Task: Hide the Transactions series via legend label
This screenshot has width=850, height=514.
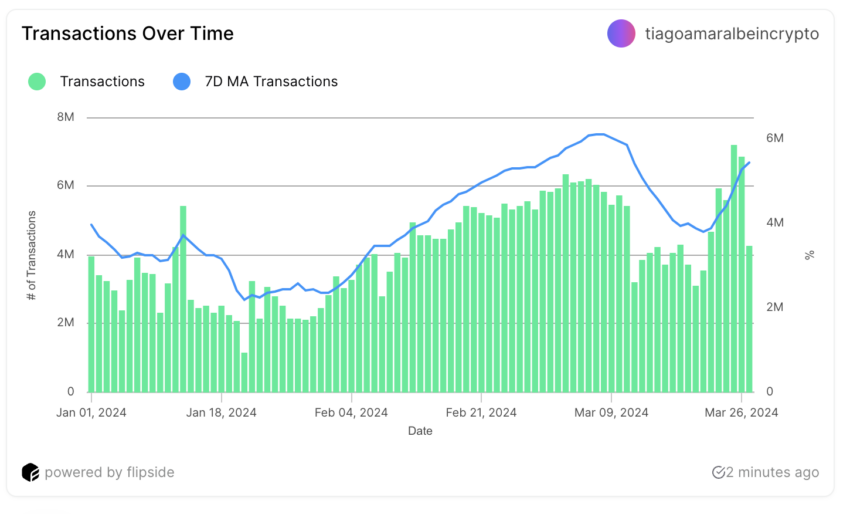Action: [102, 81]
